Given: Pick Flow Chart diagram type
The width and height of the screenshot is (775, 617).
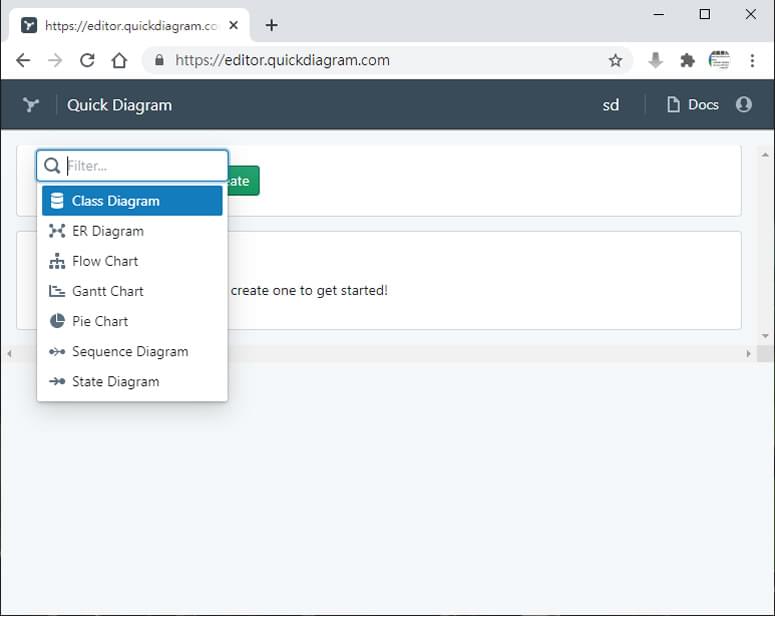Looking at the screenshot, I should [132, 261].
